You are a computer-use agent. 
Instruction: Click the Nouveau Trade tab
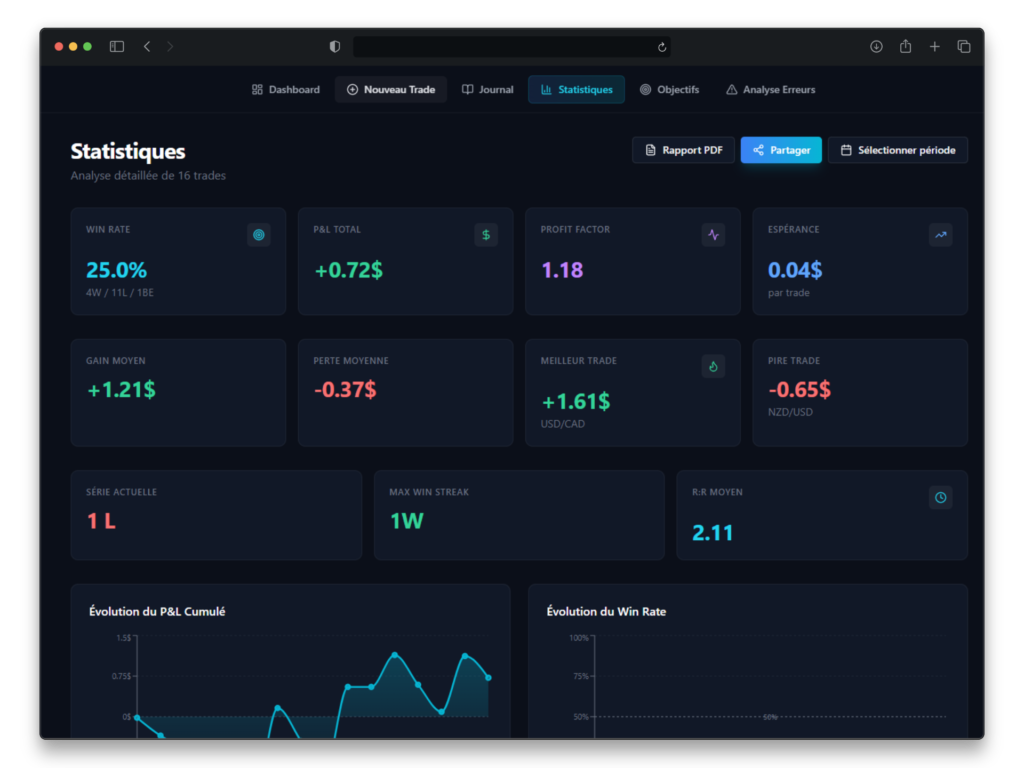coord(391,89)
